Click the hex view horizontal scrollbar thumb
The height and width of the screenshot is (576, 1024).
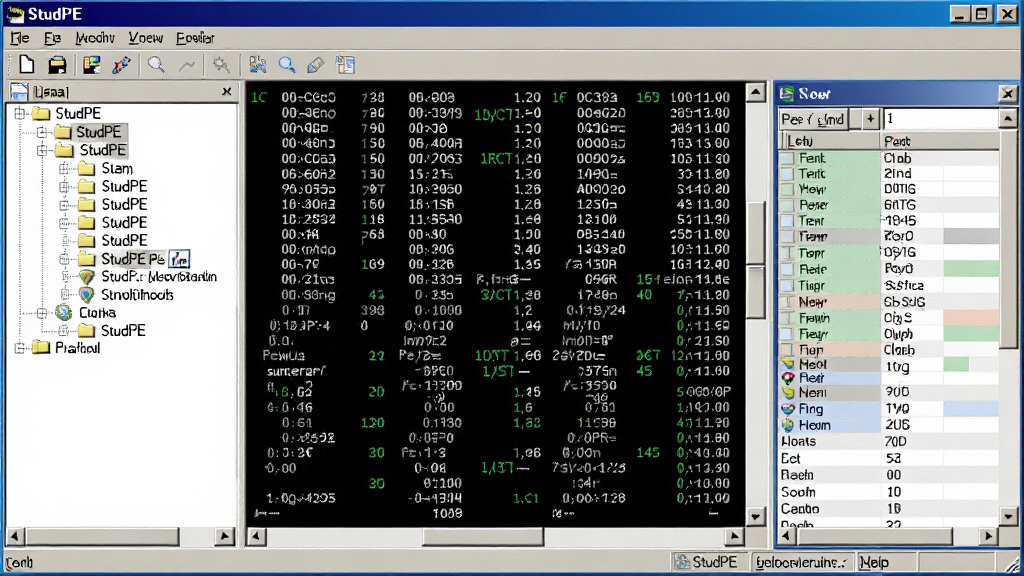pos(483,537)
